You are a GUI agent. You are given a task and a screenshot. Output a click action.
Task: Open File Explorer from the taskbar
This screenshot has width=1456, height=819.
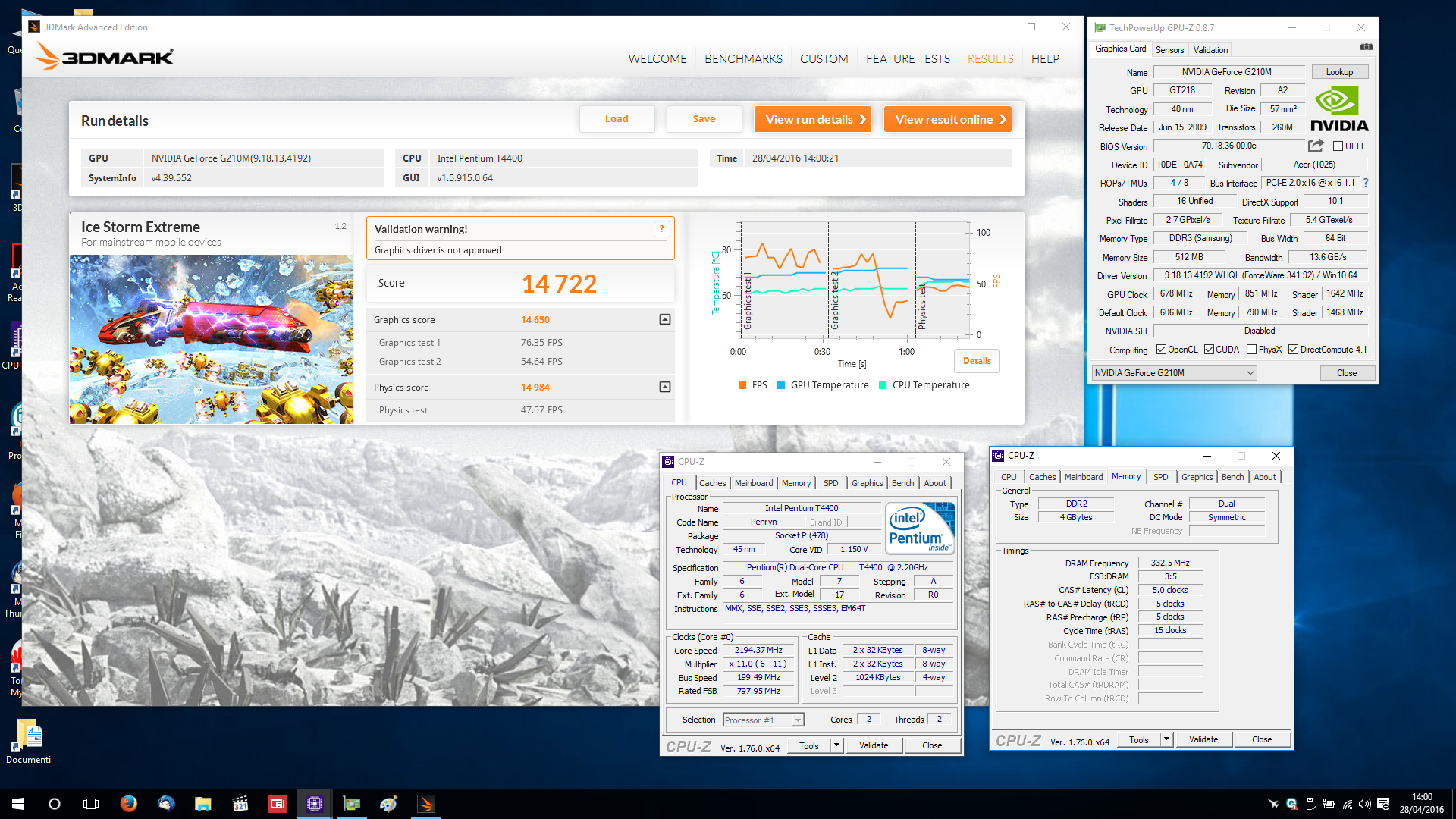[203, 804]
